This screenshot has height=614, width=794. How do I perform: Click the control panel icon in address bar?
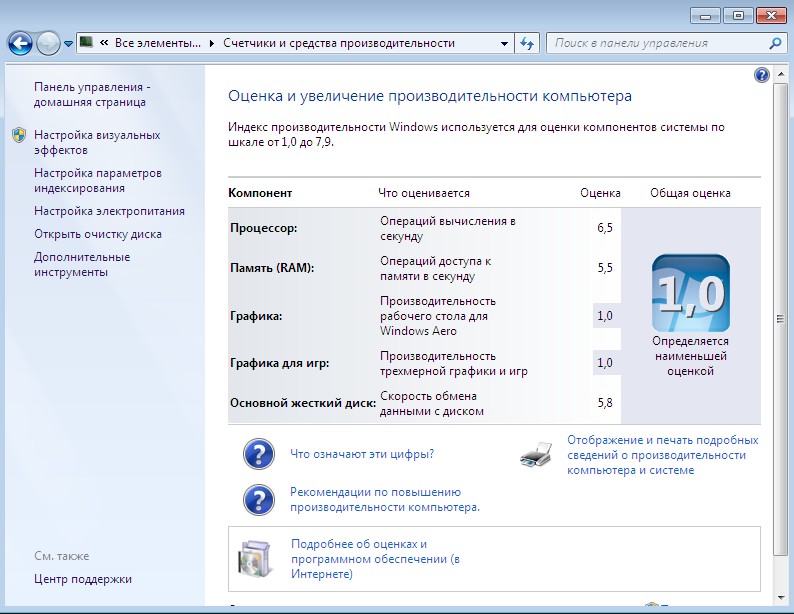[87, 43]
